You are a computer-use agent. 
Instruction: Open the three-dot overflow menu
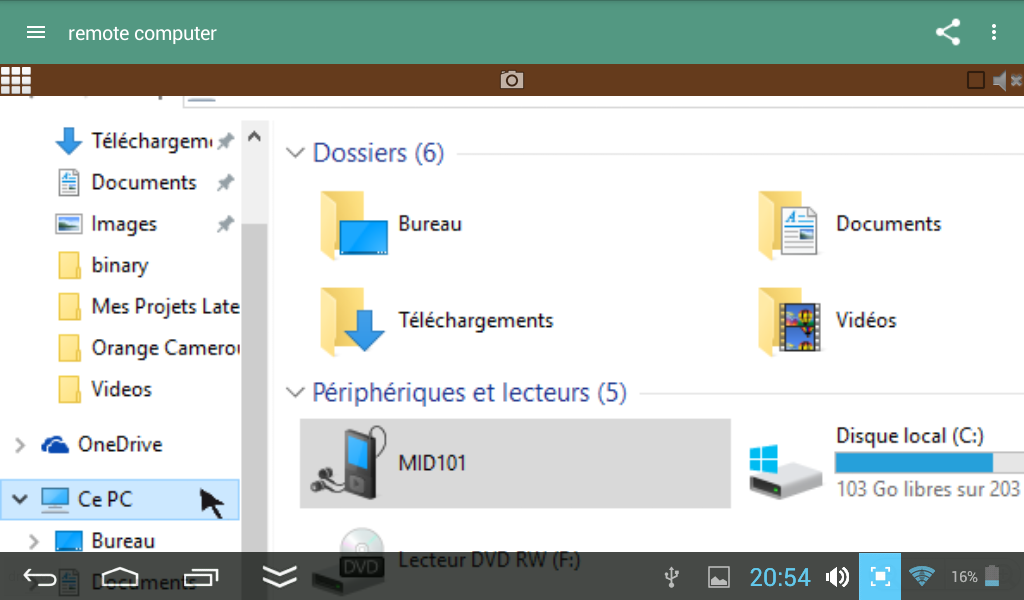[993, 32]
